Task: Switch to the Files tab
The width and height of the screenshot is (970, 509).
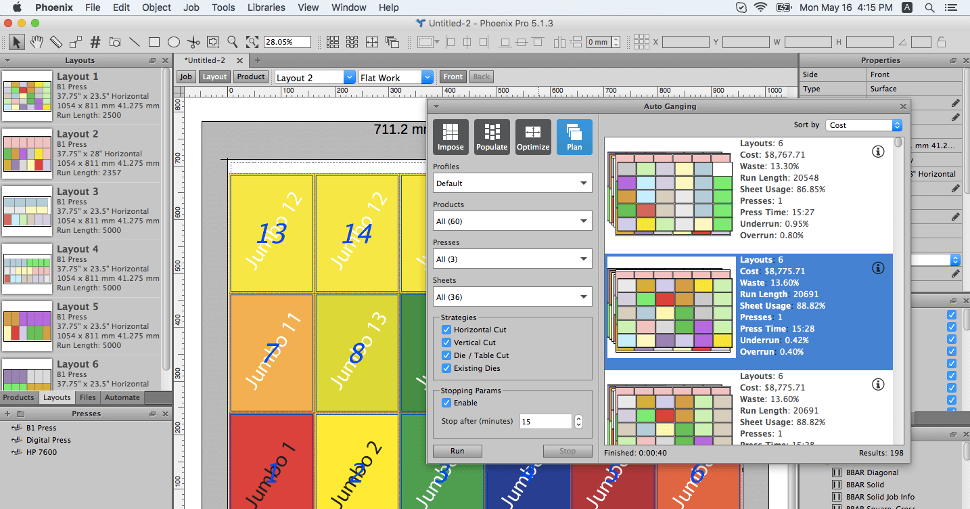Action: [88, 398]
